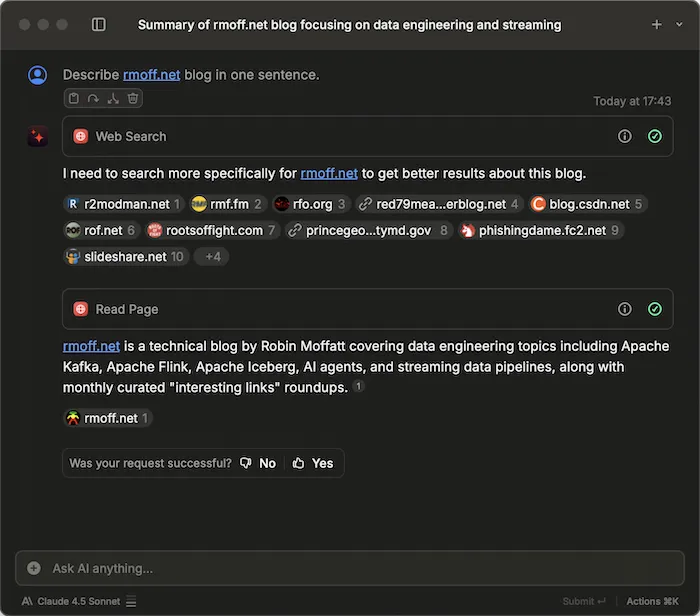Start a new chat with plus button
The height and width of the screenshot is (616, 700).
click(656, 25)
